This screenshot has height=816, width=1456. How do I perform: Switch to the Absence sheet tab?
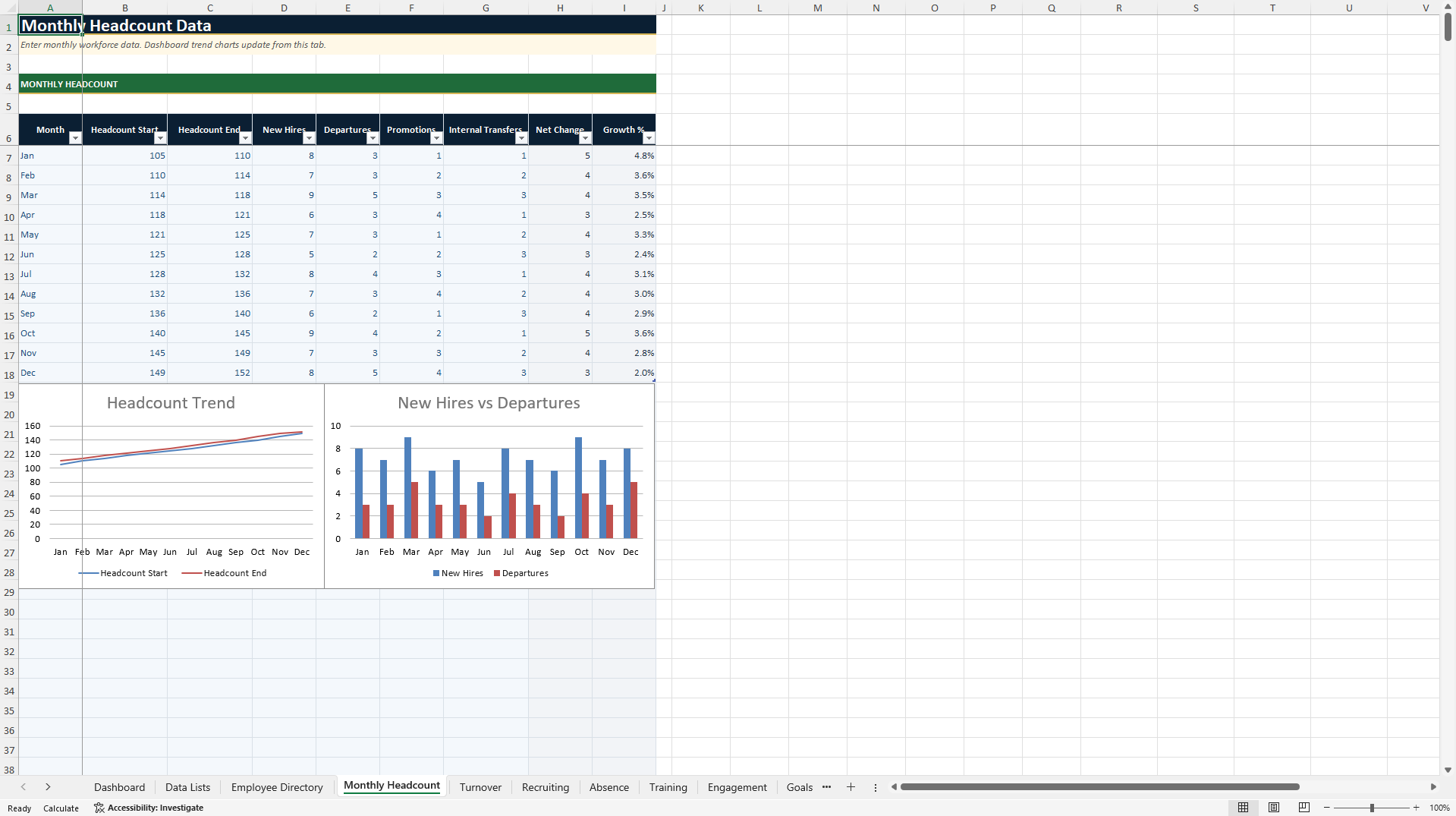click(x=609, y=787)
